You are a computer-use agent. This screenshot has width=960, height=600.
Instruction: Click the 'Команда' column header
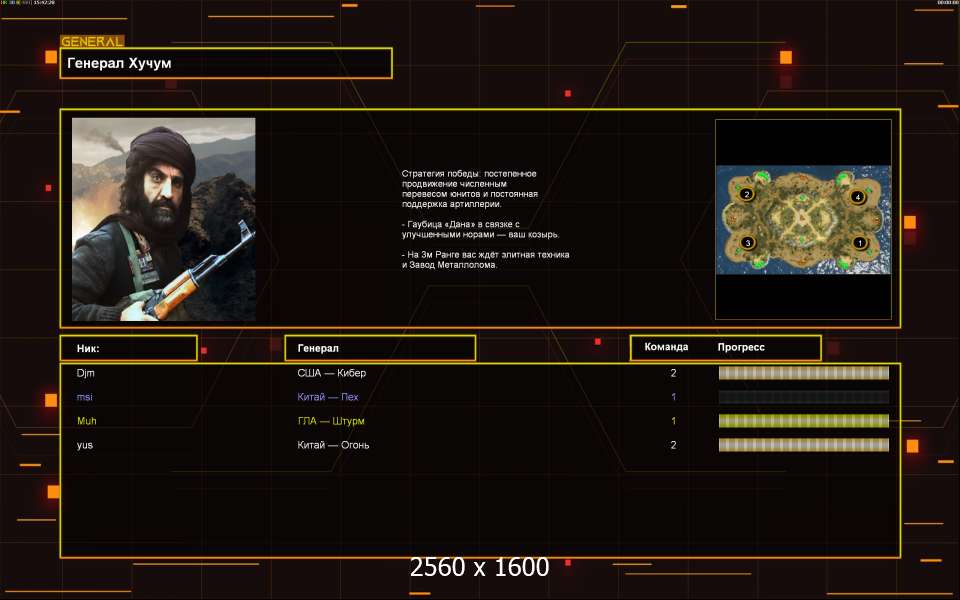(666, 347)
